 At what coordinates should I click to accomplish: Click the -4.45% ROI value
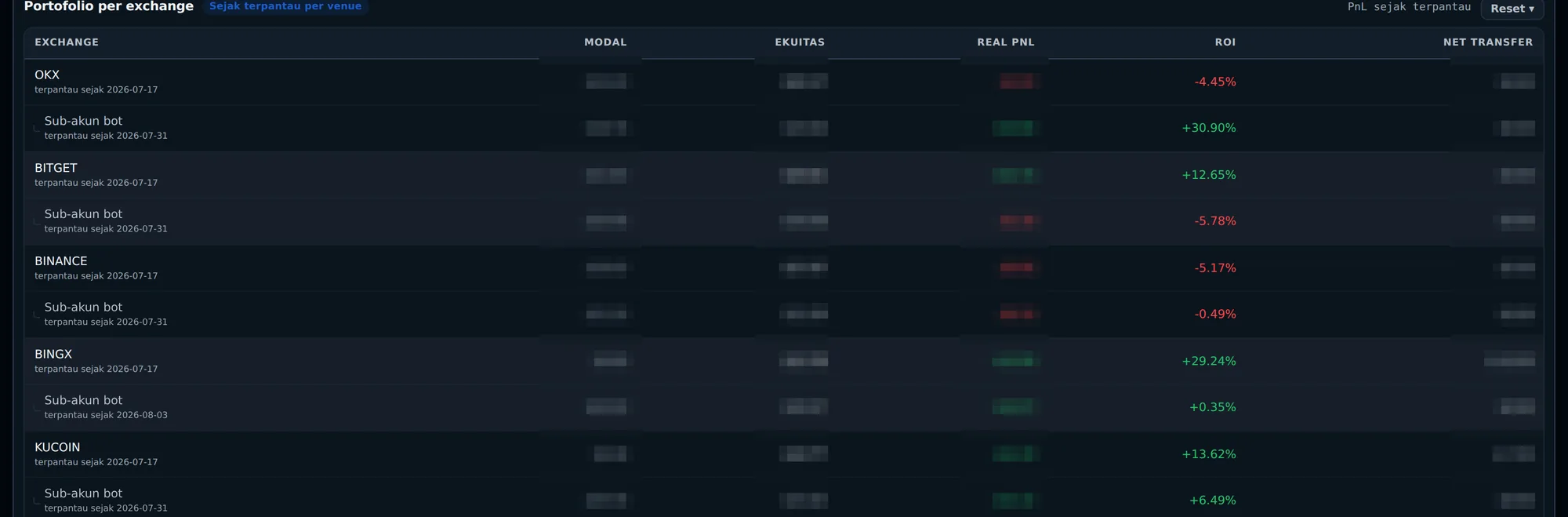[1215, 82]
